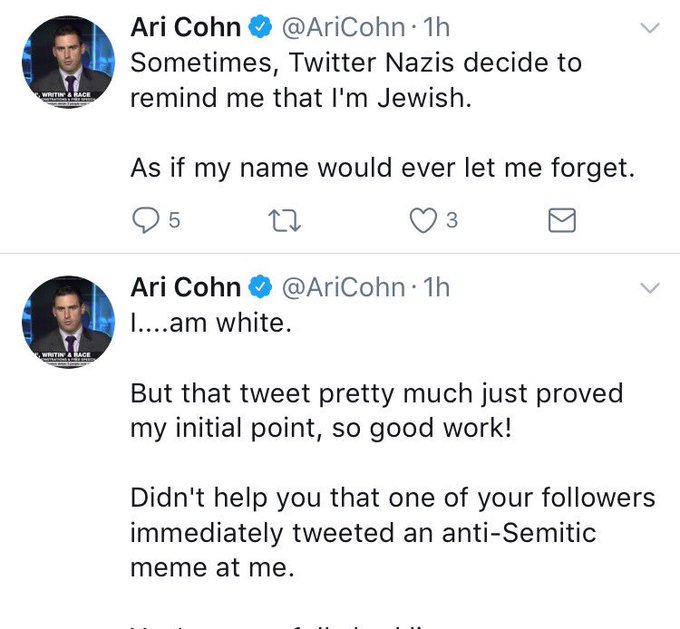The image size is (680, 629).
Task: Open Ari Cohn display name in first tweet
Action: pyautogui.click(x=186, y=27)
